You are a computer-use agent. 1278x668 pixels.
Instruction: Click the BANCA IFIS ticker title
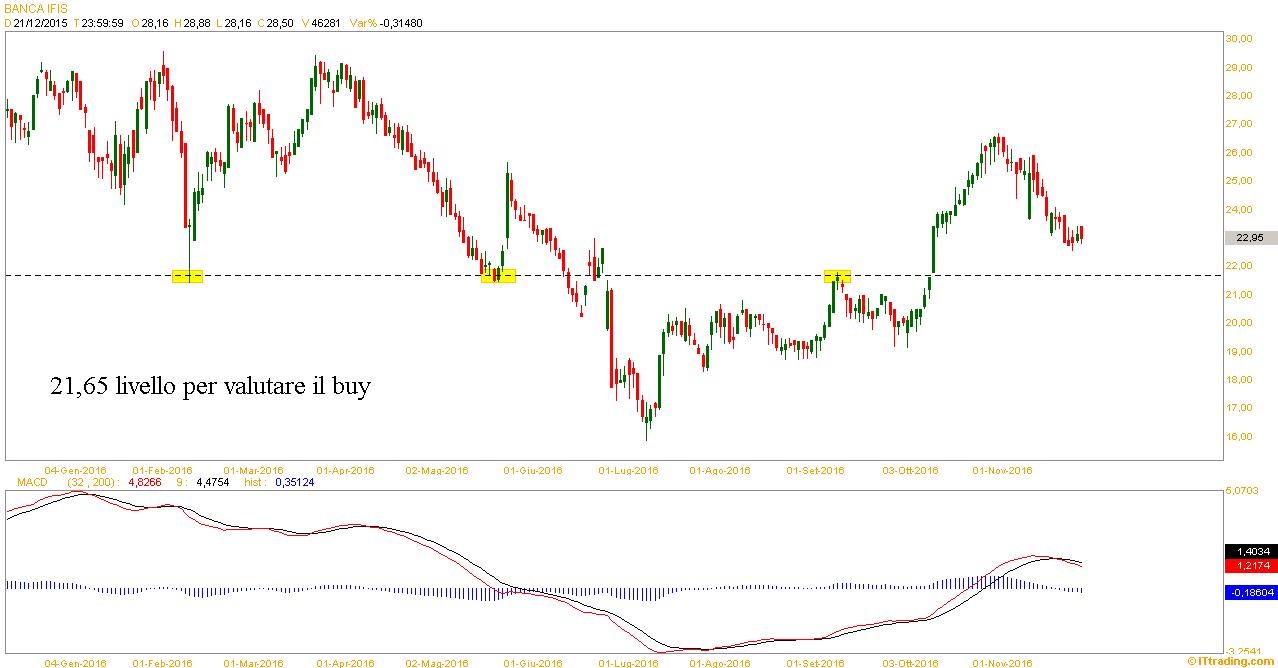click(30, 8)
